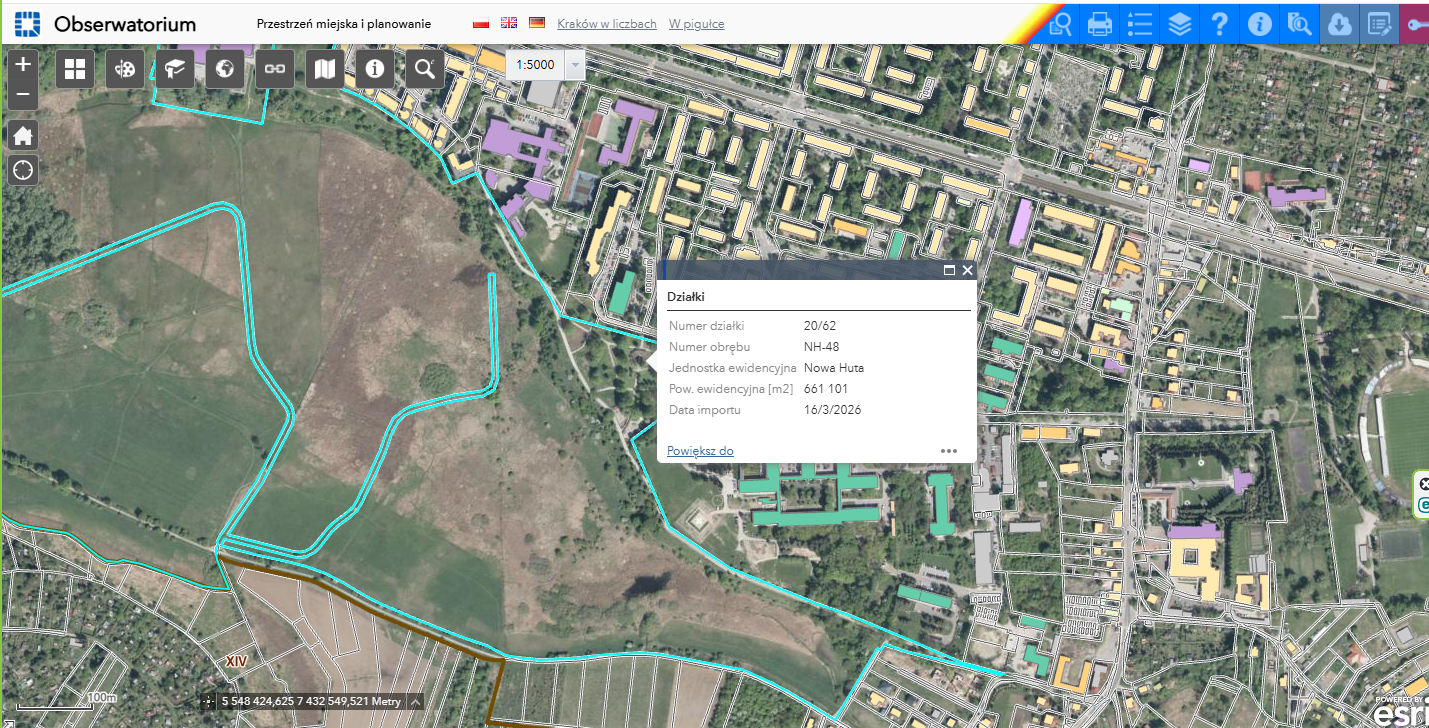Screen dimensions: 1429x728
Task: Return to the default home extent
Action: click(23, 136)
